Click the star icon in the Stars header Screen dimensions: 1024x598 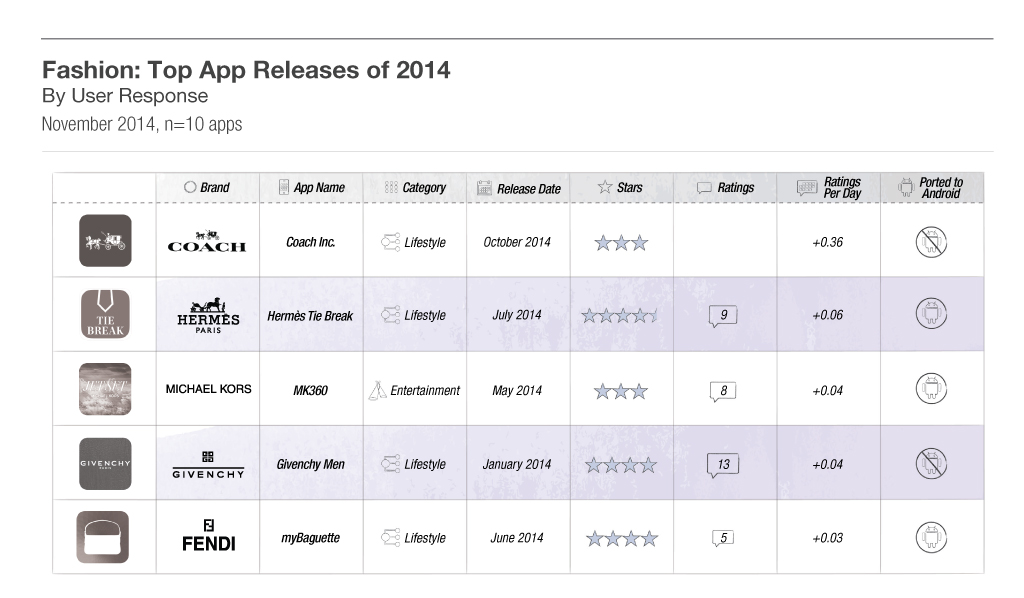tap(605, 187)
